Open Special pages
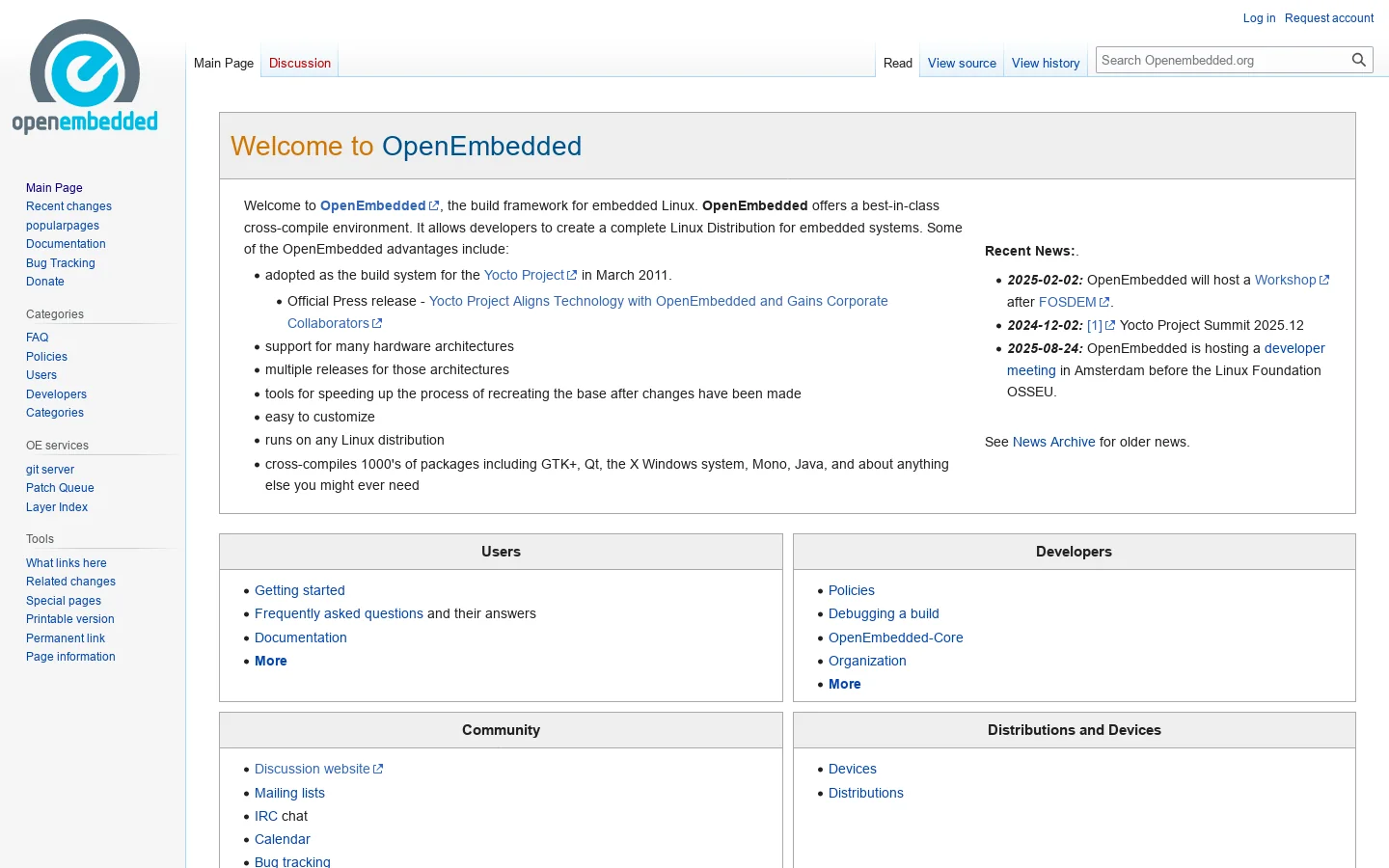 tap(64, 601)
